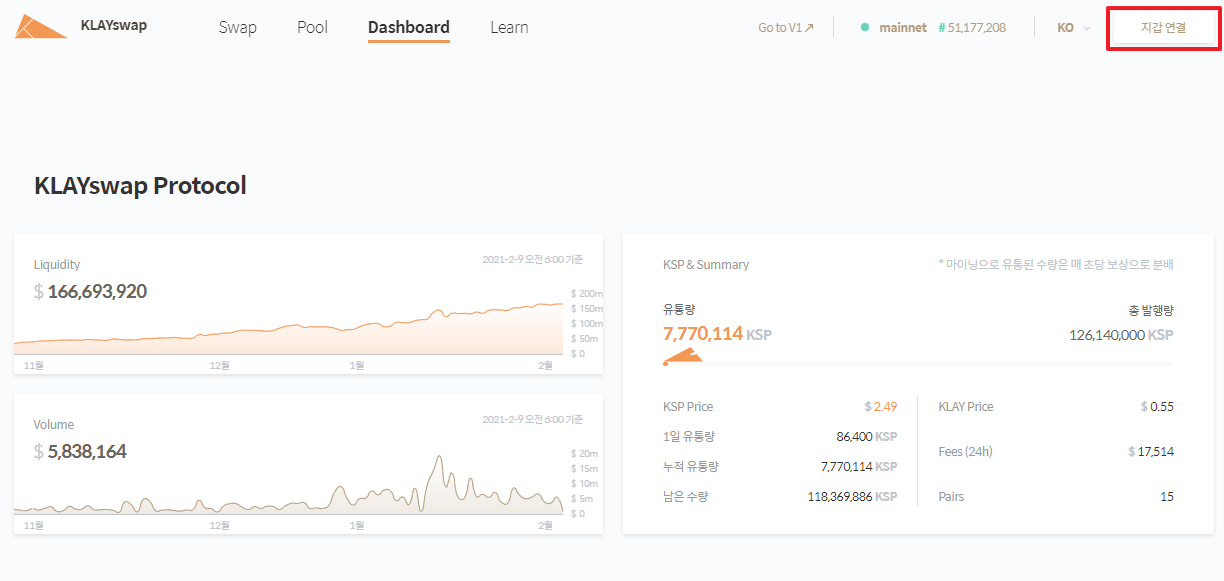Open the Swap tab
This screenshot has height=581, width=1224.
click(238, 27)
